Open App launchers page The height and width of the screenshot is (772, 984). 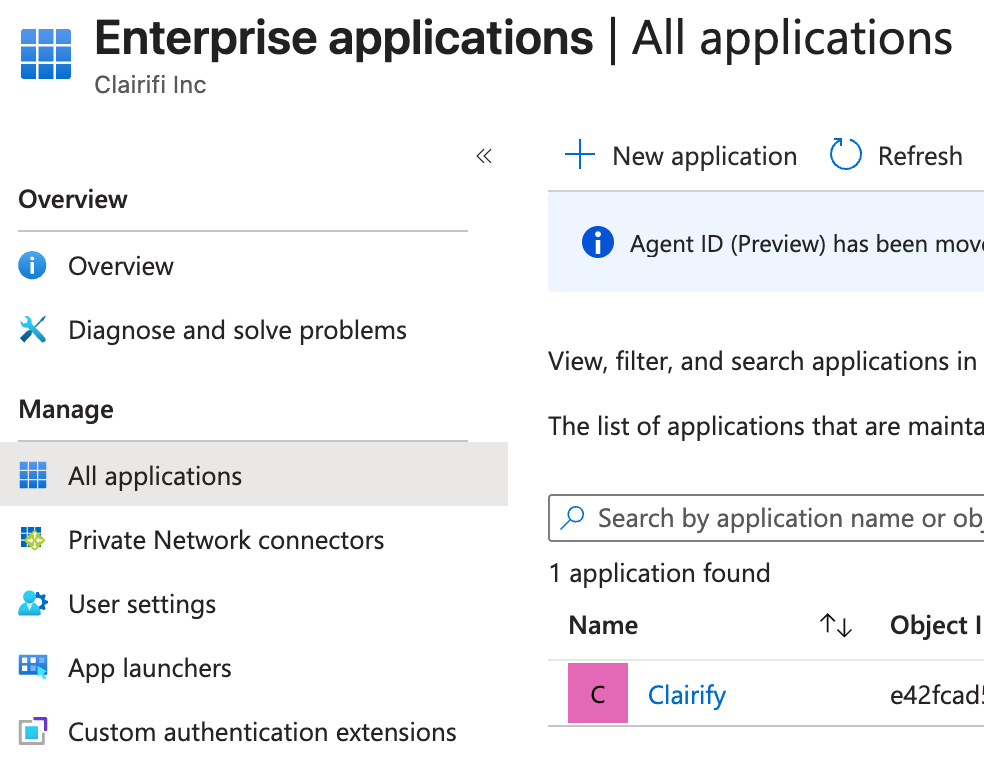(150, 668)
